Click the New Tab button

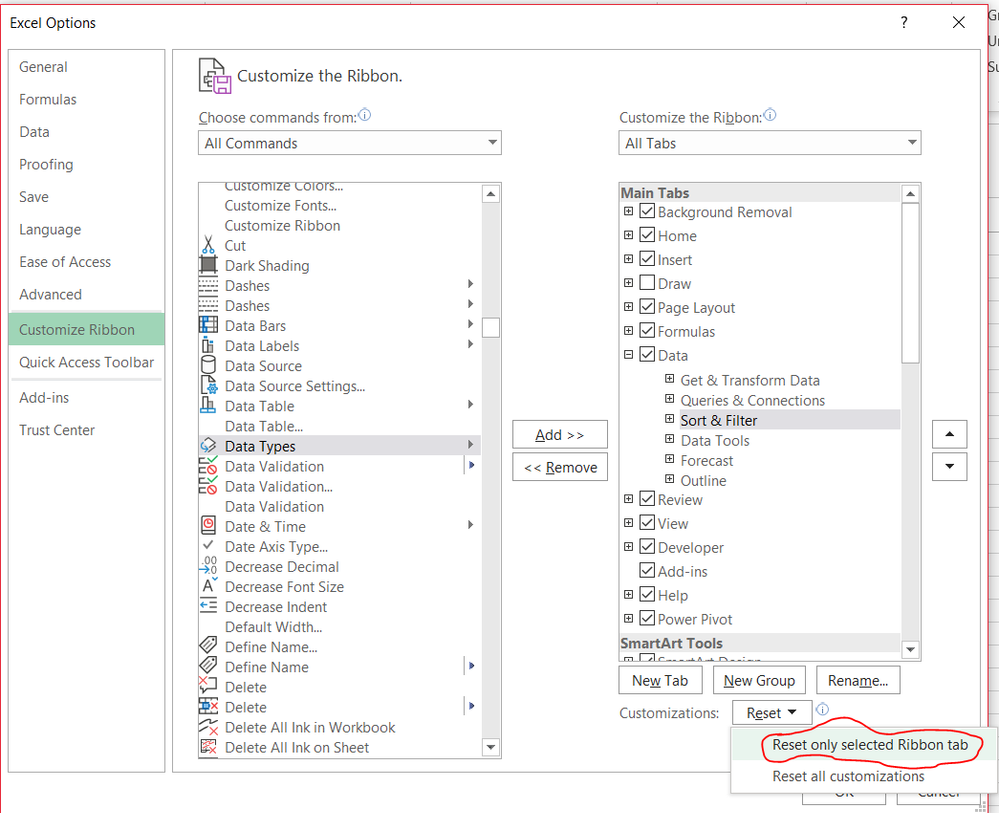[661, 680]
